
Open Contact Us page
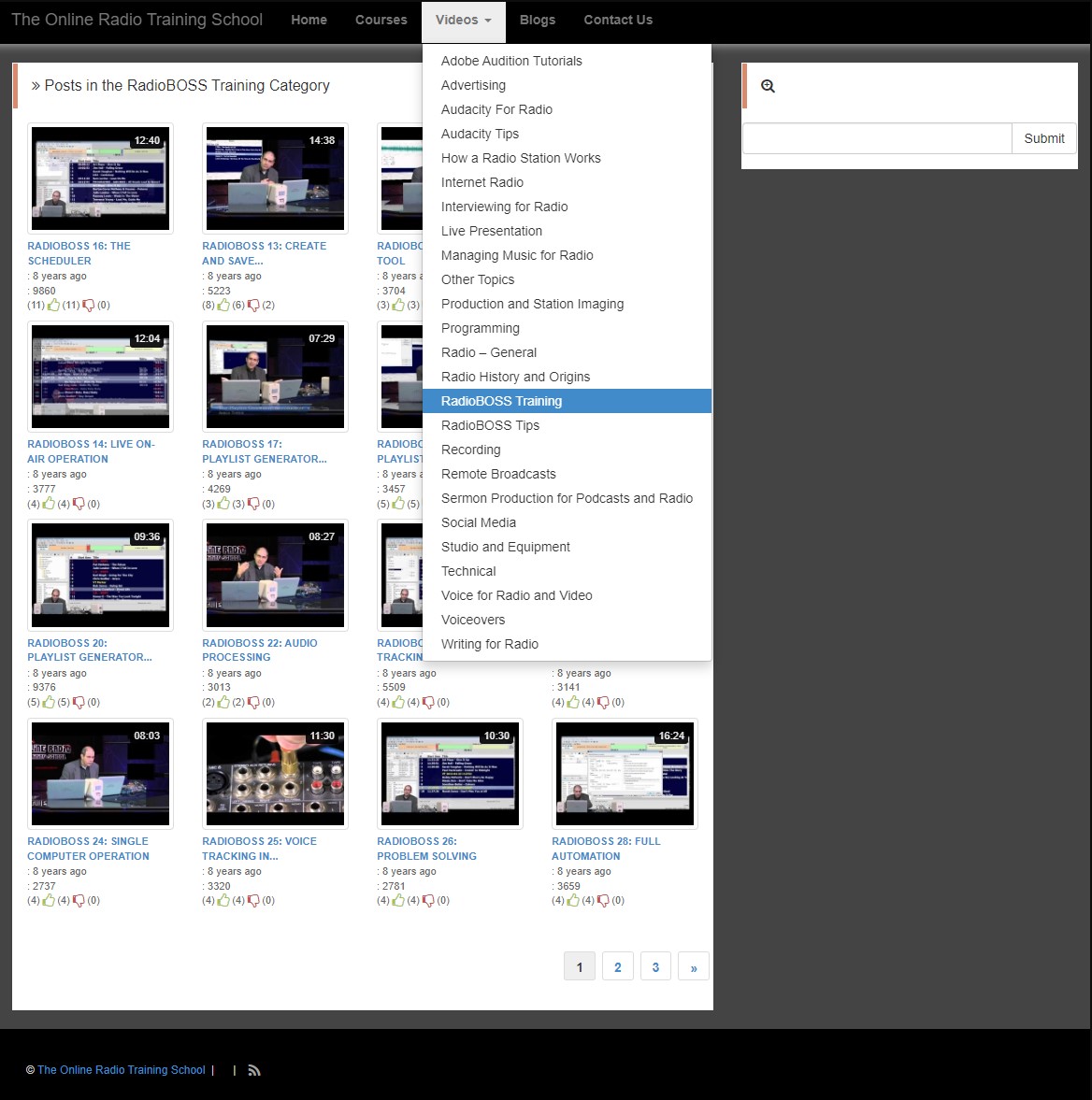[x=618, y=21]
